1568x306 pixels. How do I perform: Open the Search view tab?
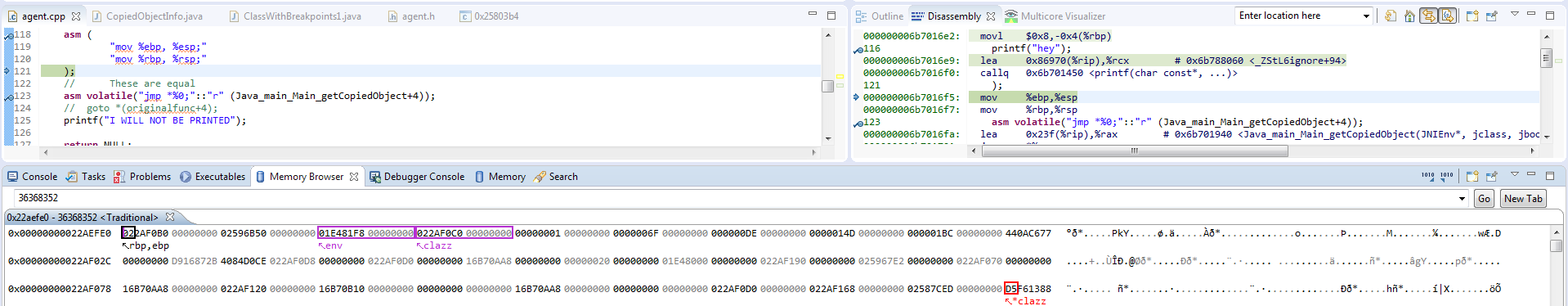[555, 177]
